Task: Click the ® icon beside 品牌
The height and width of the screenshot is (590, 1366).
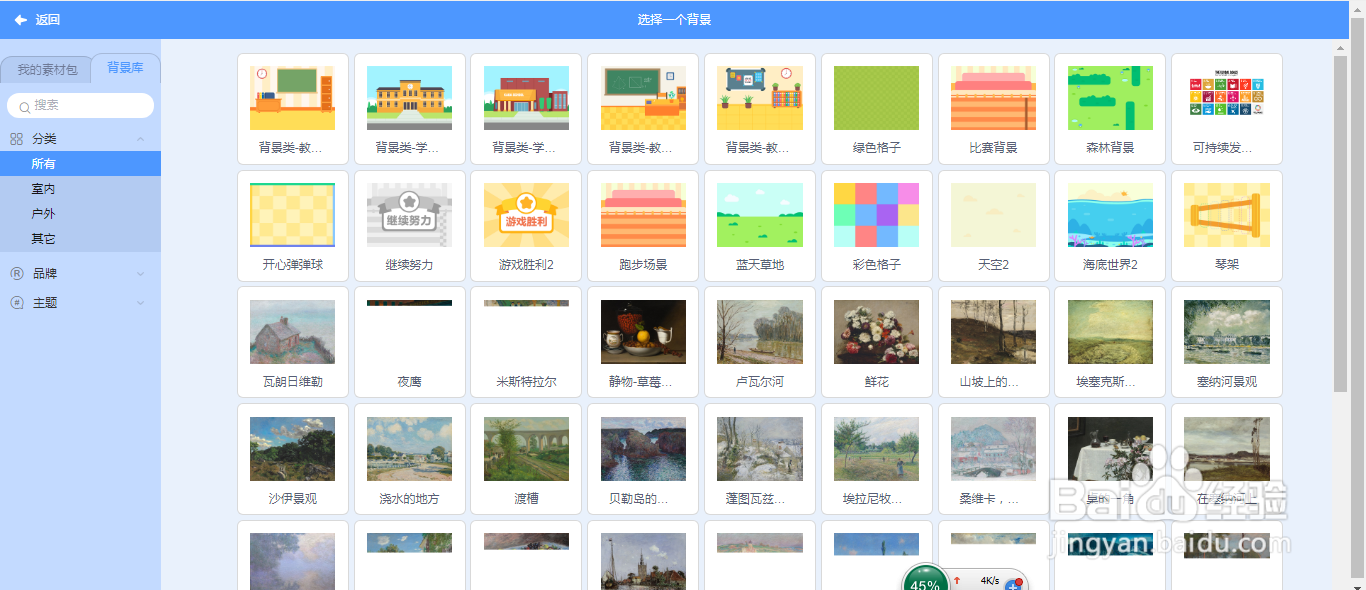Action: click(x=14, y=272)
